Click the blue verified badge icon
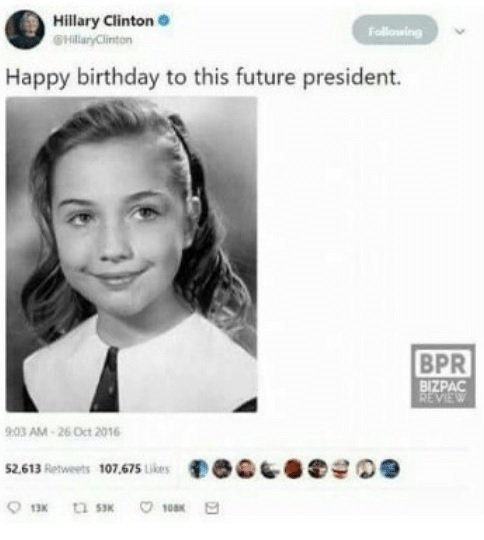This screenshot has width=484, height=540. click(164, 21)
